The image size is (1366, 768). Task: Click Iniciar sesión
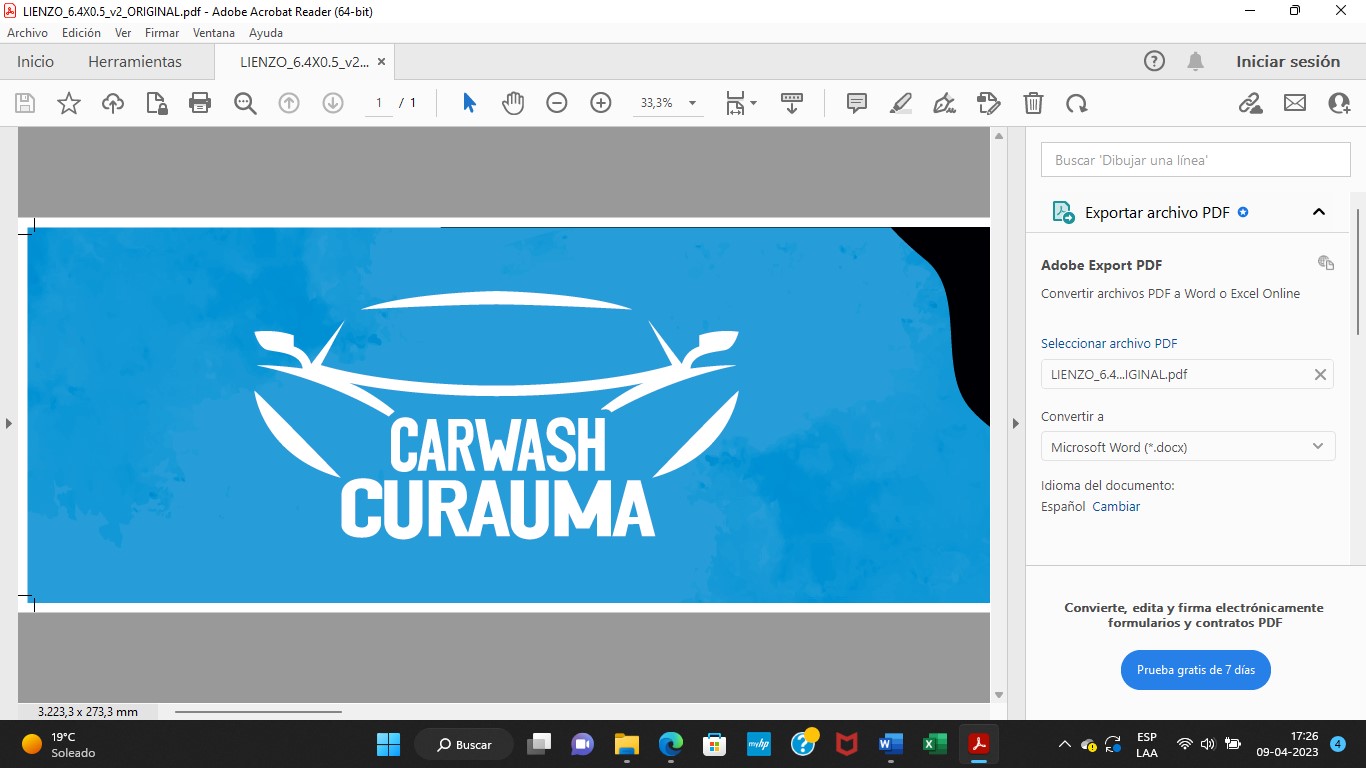pos(1288,61)
